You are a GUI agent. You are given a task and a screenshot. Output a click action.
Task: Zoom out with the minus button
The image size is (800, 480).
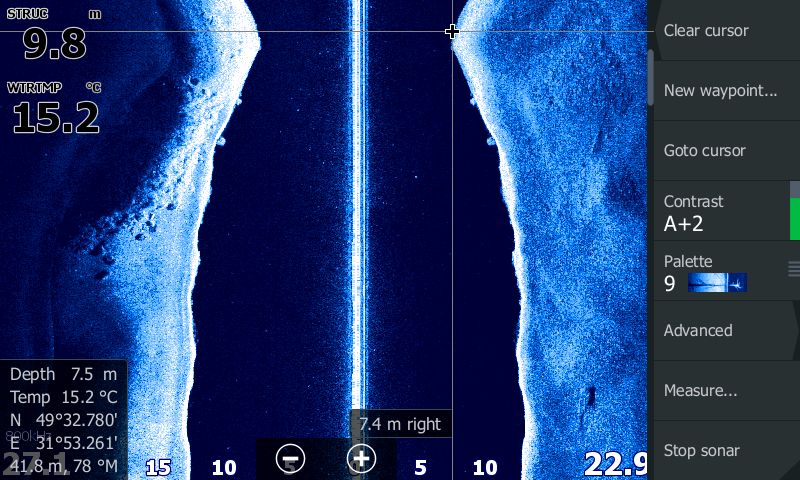tap(290, 460)
